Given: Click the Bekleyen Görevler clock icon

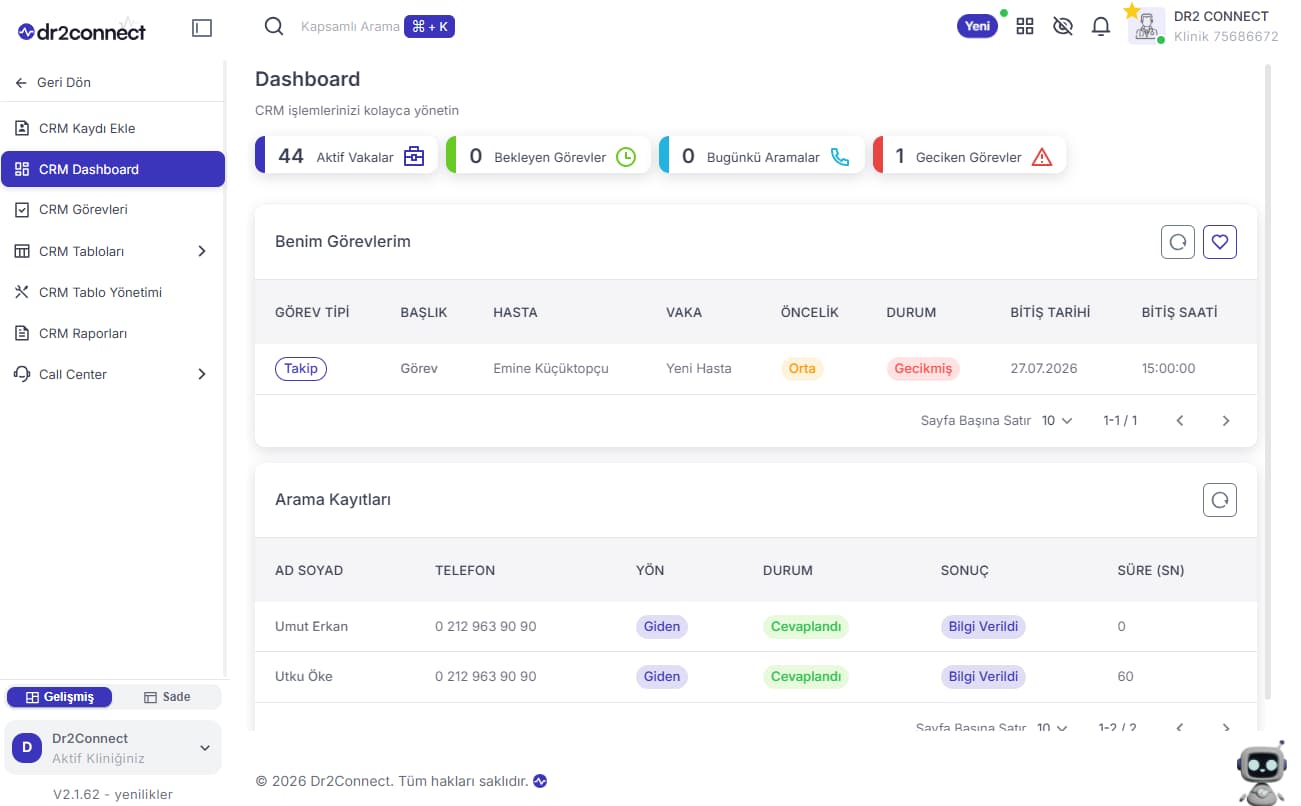Looking at the screenshot, I should 626,157.
